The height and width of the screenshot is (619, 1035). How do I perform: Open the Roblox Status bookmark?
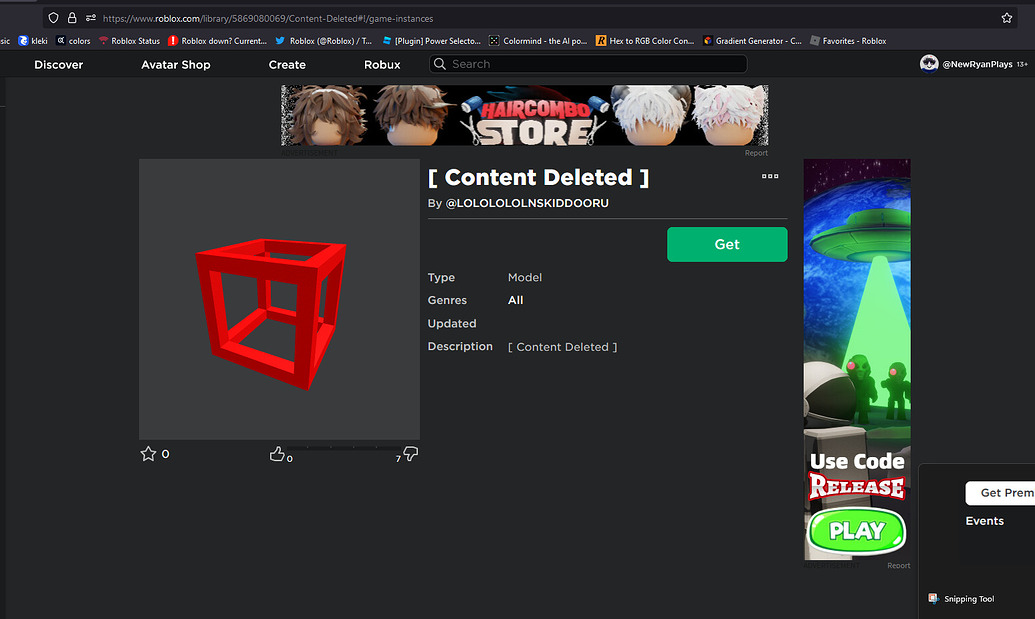(129, 40)
